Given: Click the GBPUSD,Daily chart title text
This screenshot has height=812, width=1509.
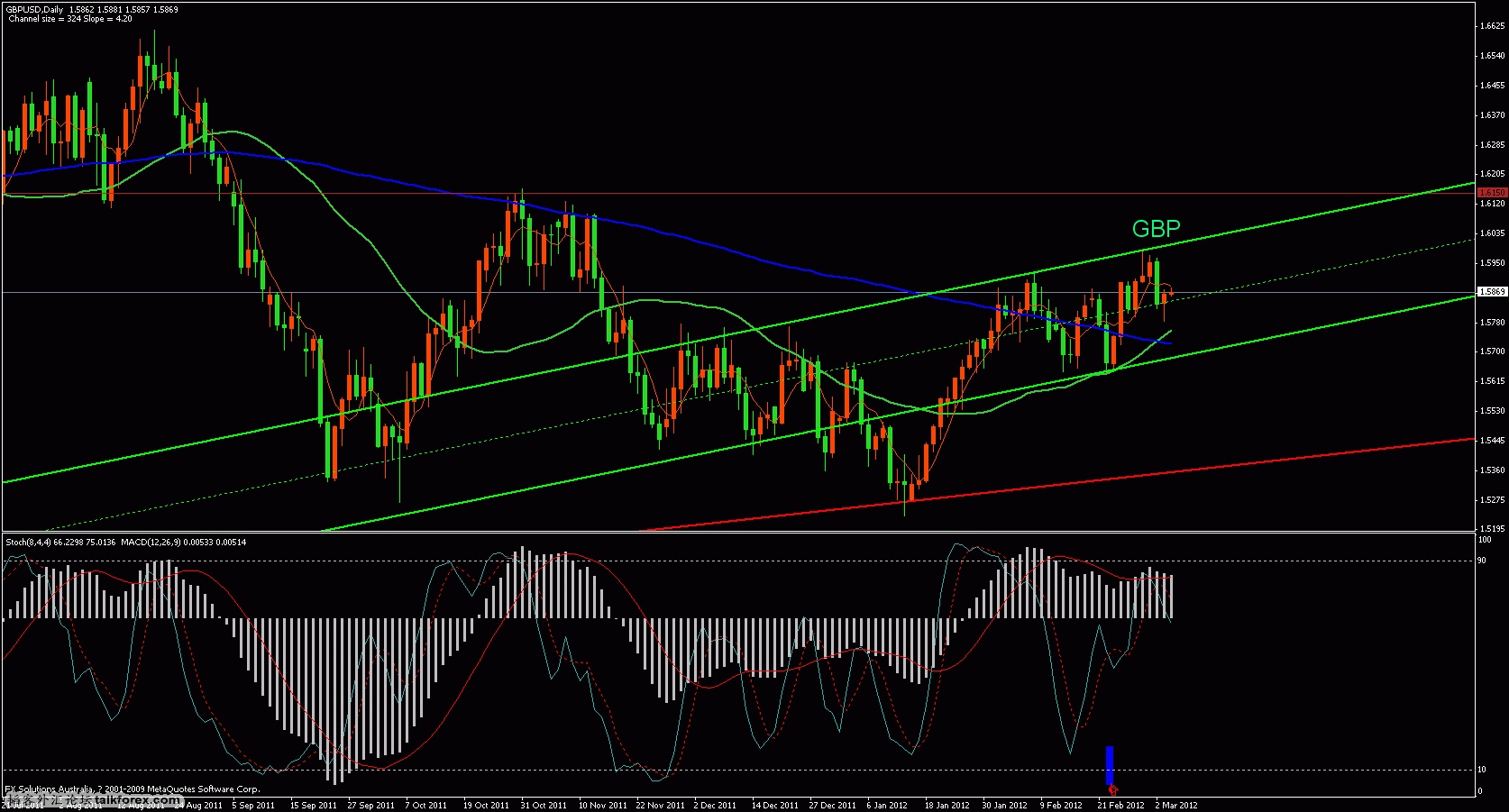Looking at the screenshot, I should tap(34, 10).
